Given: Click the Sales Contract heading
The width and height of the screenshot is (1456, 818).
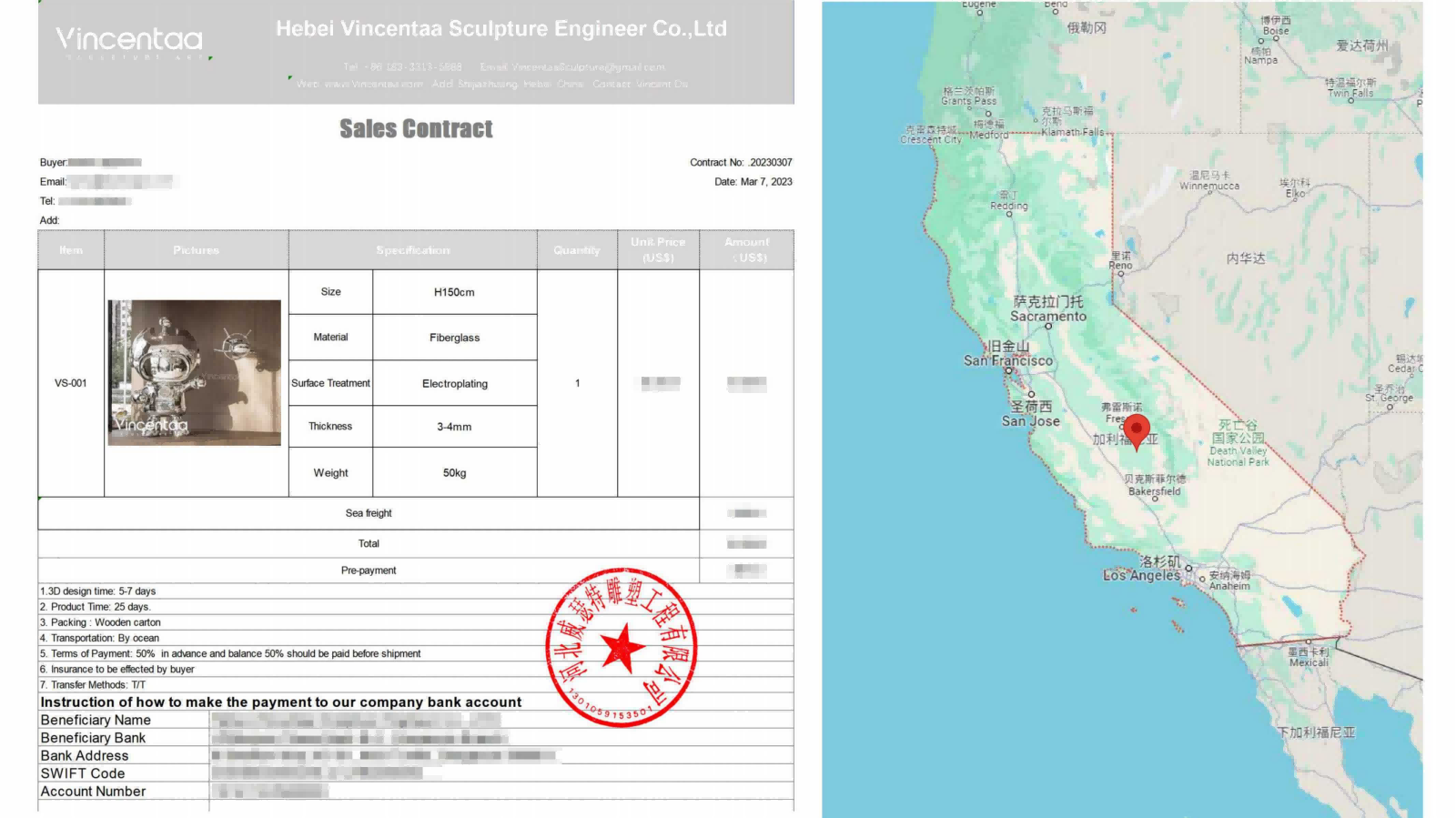Looking at the screenshot, I should point(416,129).
